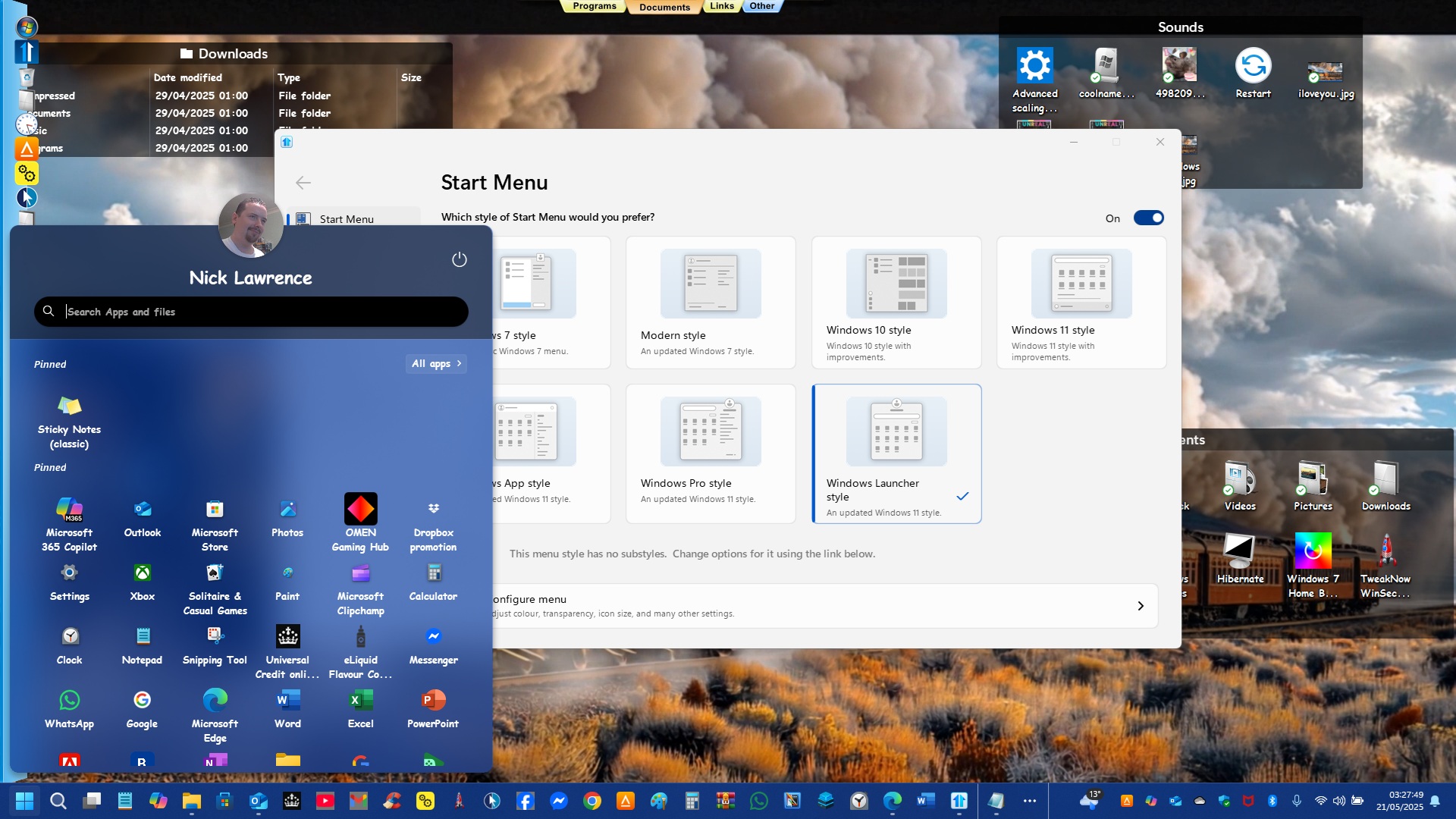Turn off the Start Menu On toggle
1456x819 pixels.
point(1148,218)
